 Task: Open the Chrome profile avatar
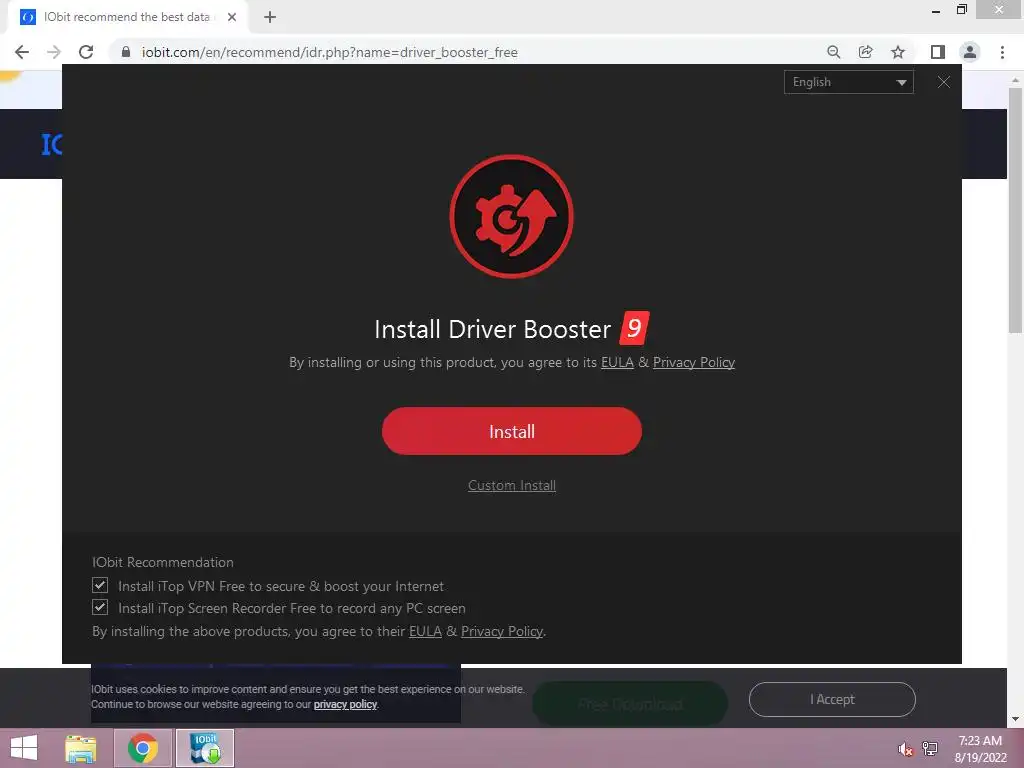coord(970,52)
